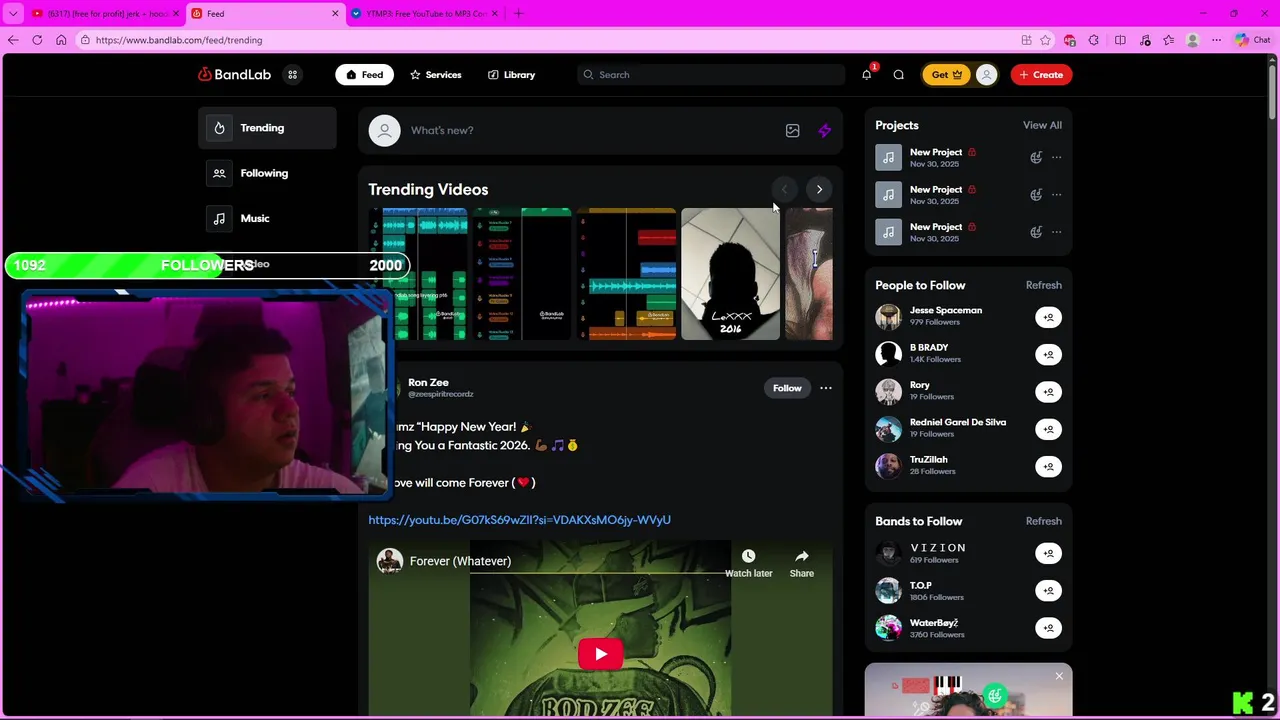The height and width of the screenshot is (720, 1280).
Task: Click the What's new post field
Action: tap(590, 130)
